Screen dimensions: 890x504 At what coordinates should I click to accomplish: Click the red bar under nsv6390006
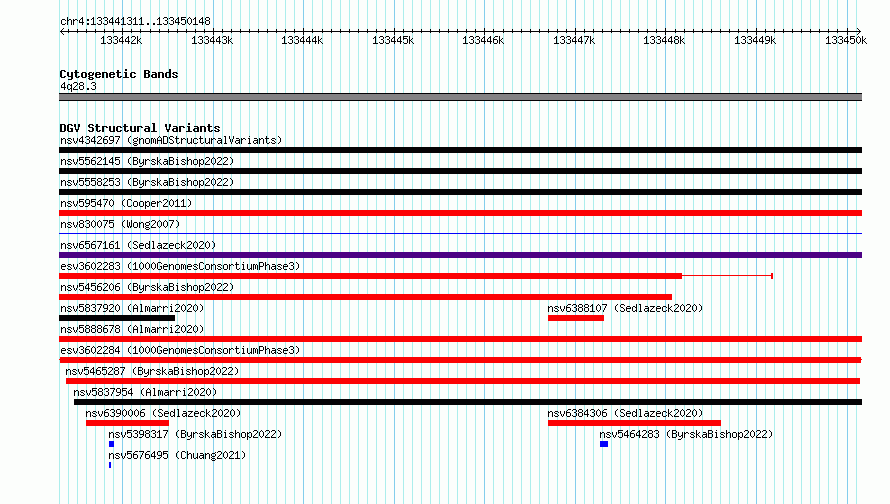click(x=127, y=423)
